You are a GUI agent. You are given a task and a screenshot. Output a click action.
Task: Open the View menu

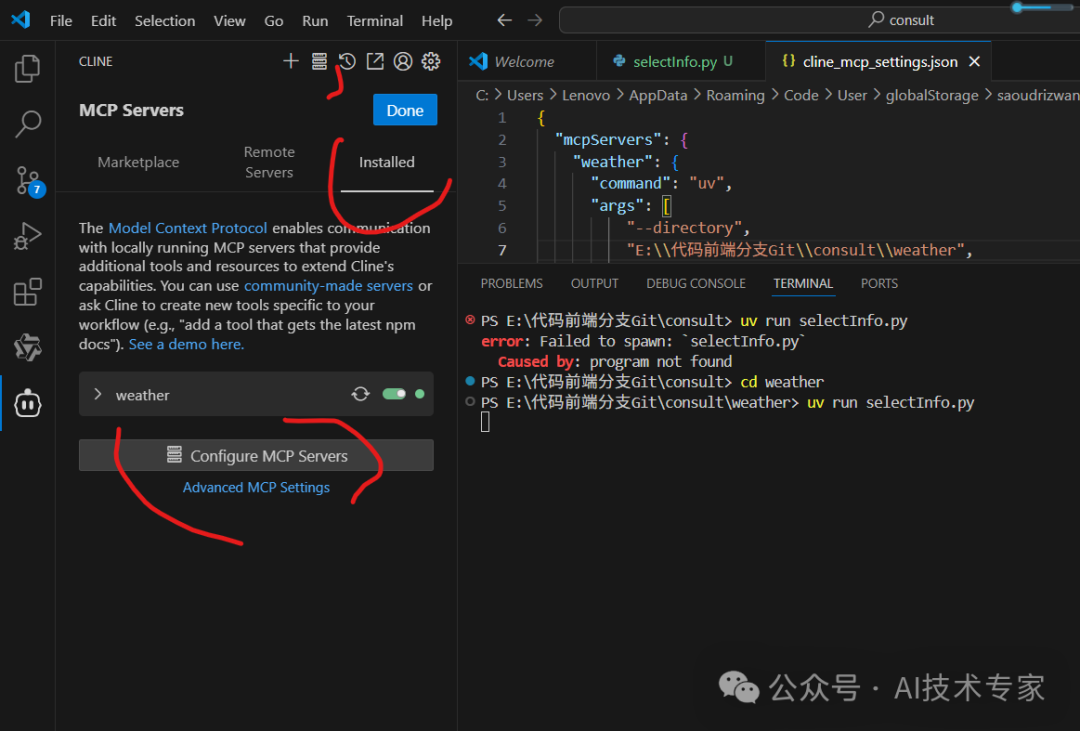pyautogui.click(x=229, y=21)
